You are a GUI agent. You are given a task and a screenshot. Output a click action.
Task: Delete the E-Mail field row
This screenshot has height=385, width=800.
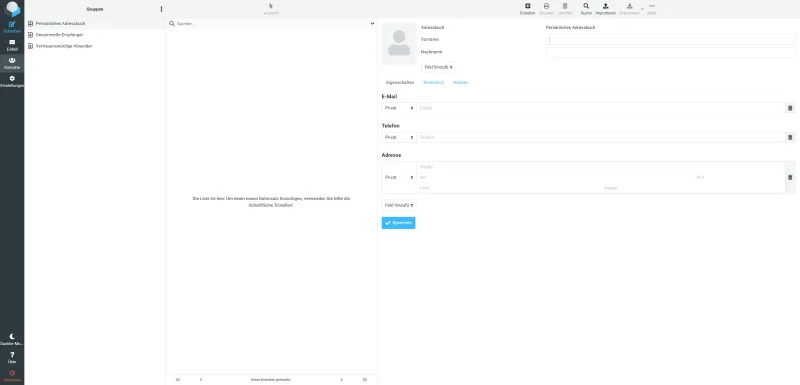click(x=790, y=108)
